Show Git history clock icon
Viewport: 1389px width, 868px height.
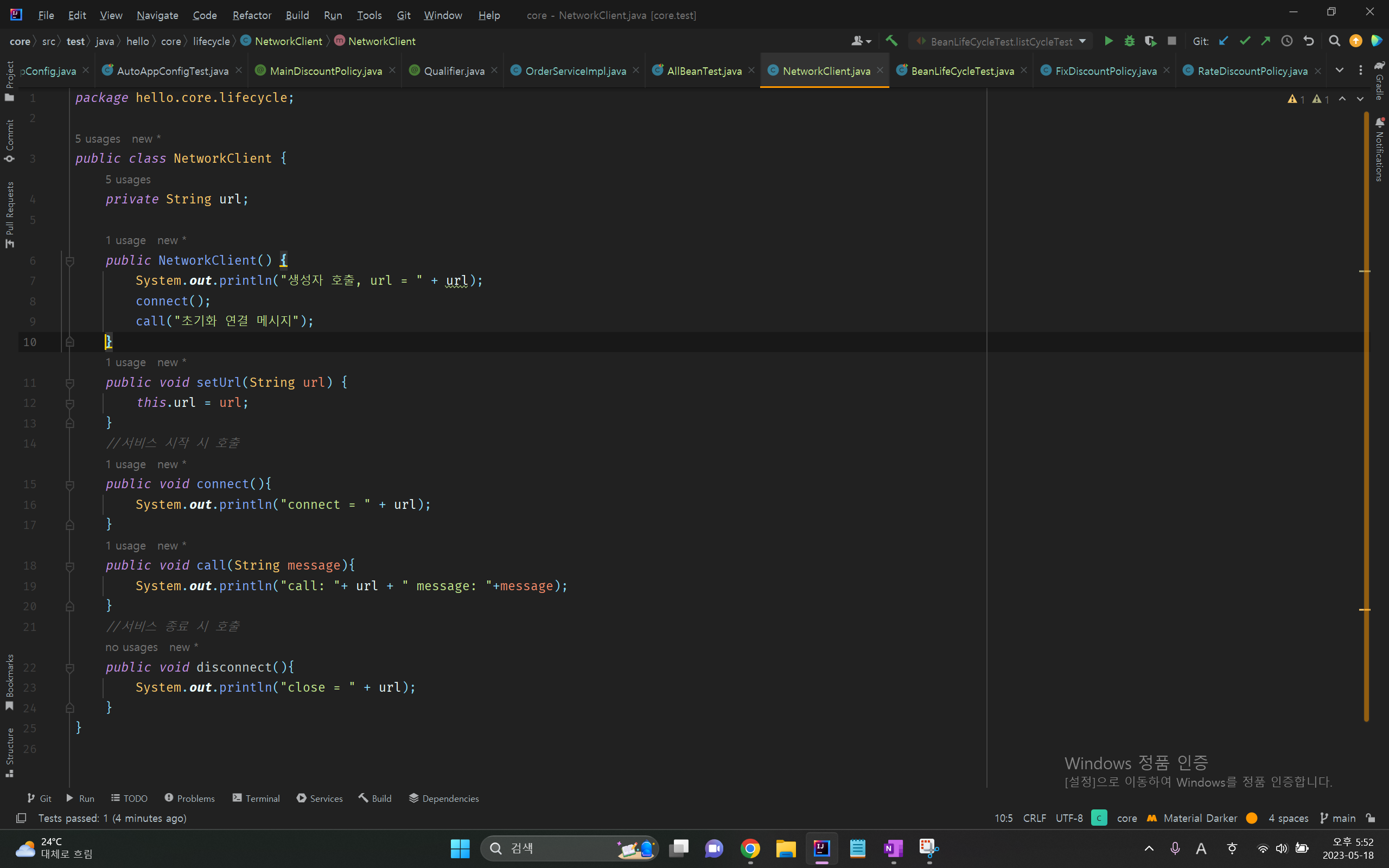[x=1287, y=41]
